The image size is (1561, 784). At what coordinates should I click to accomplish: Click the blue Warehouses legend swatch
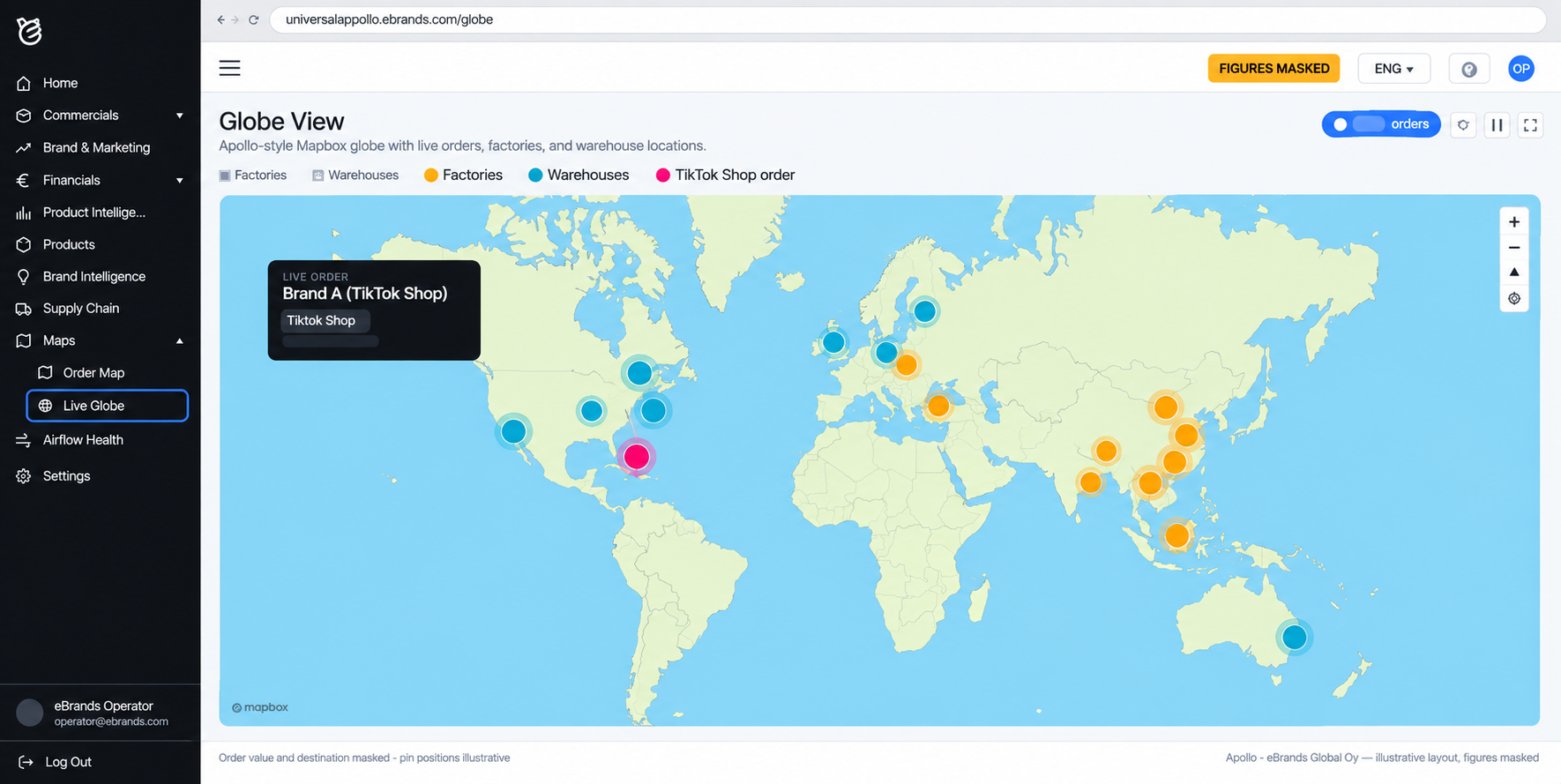pyautogui.click(x=535, y=175)
